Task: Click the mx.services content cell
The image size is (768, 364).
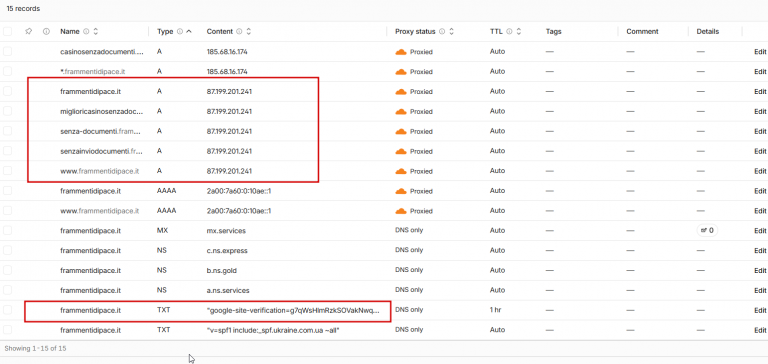Action: (x=226, y=230)
